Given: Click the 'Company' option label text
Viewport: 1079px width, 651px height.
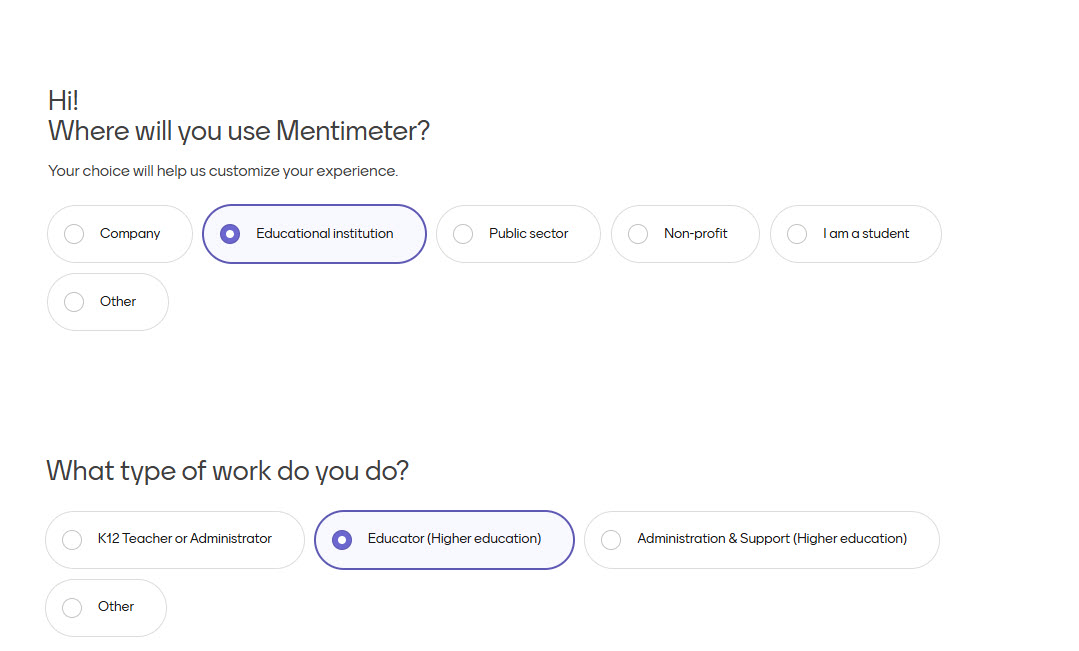Looking at the screenshot, I should [x=130, y=234].
